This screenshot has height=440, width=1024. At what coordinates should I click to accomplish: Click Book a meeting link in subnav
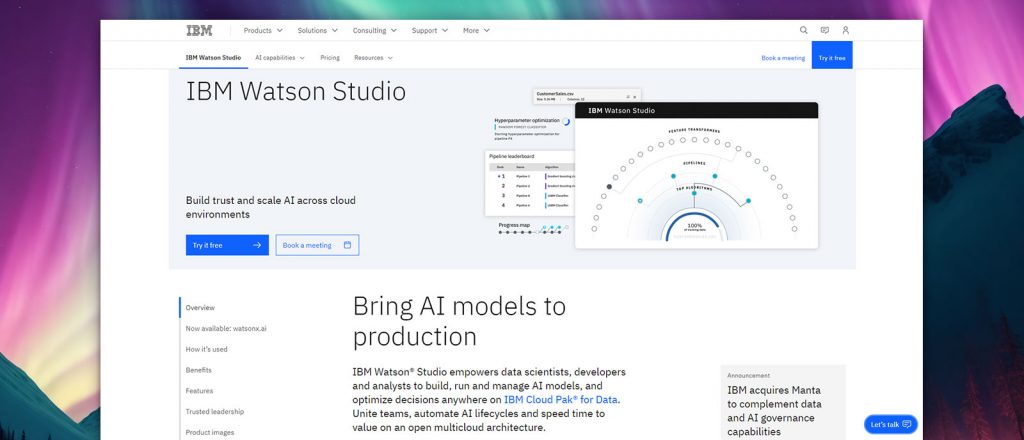[783, 58]
